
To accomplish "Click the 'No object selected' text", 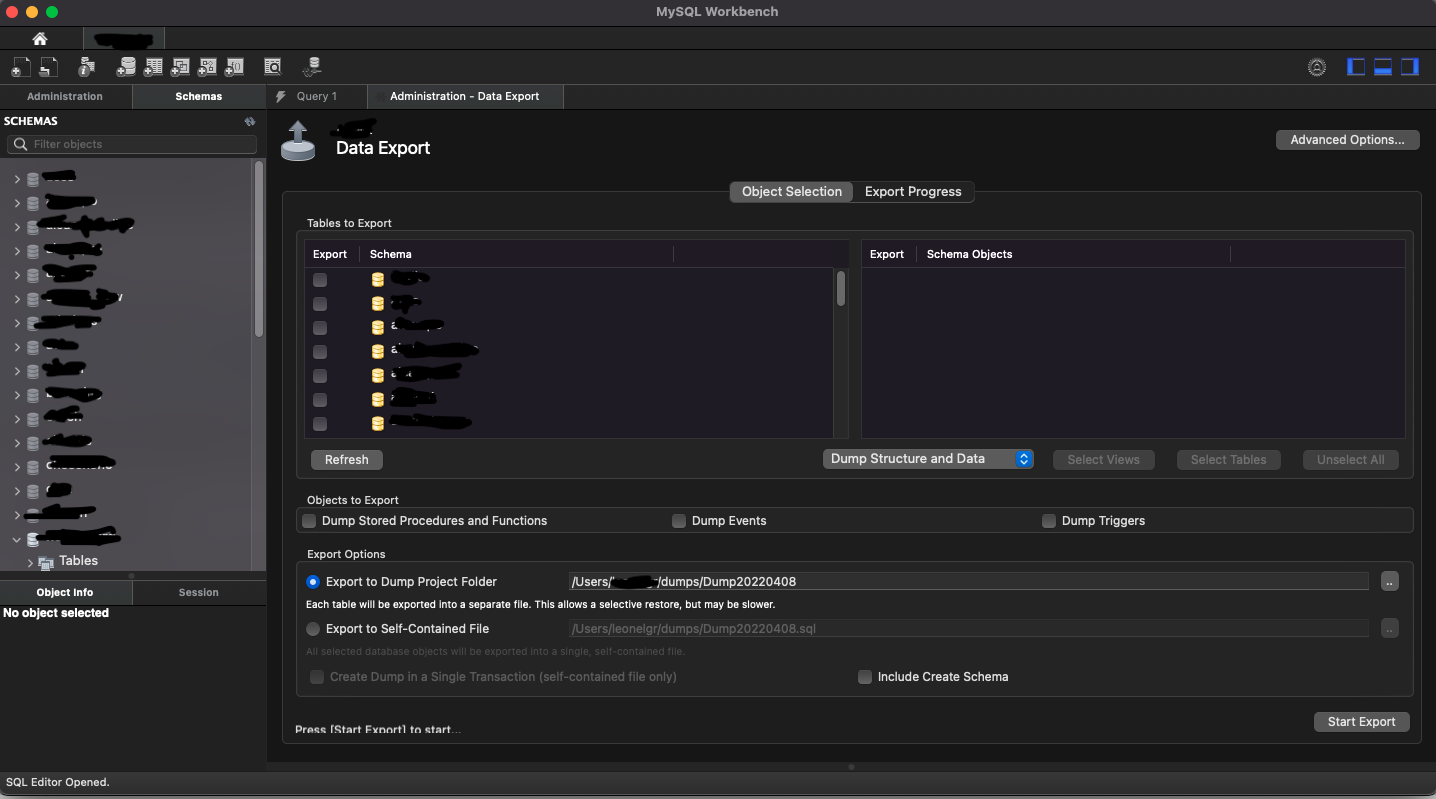I will 56,613.
